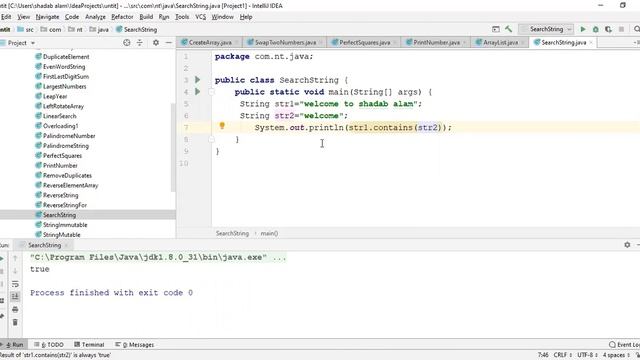Select LeapYear class in project tree
This screenshot has height=360, width=640.
coord(55,96)
